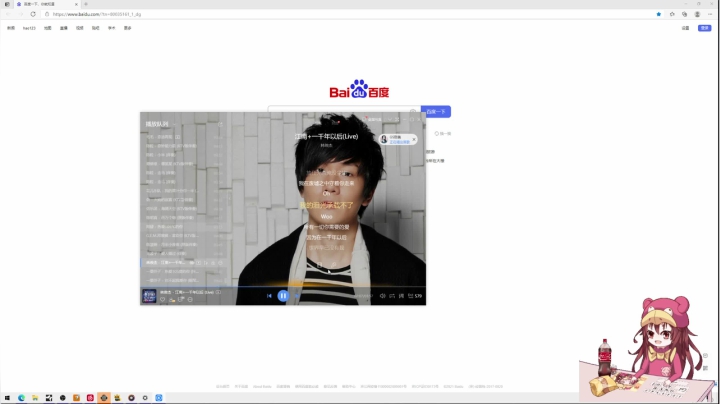Open the browser collections icon

685,14
